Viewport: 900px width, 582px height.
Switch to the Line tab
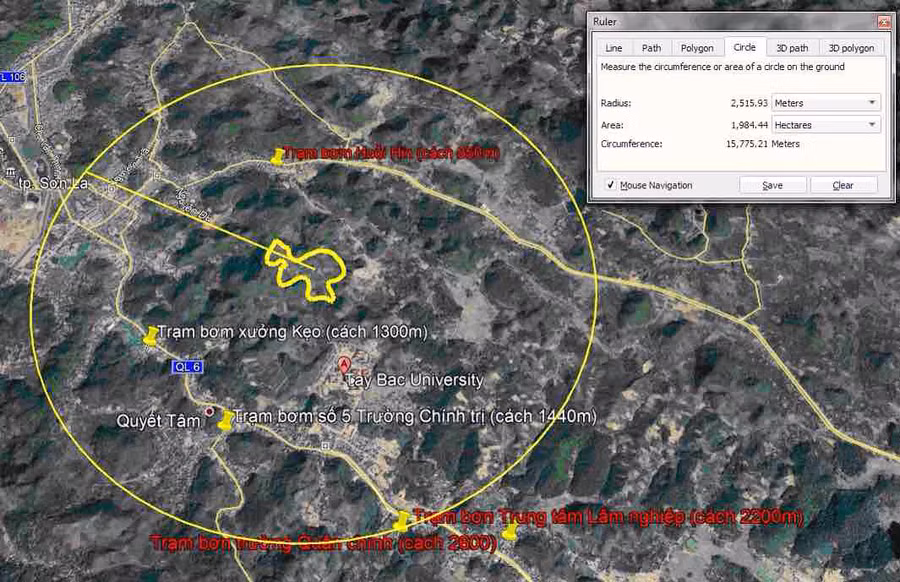coord(613,48)
